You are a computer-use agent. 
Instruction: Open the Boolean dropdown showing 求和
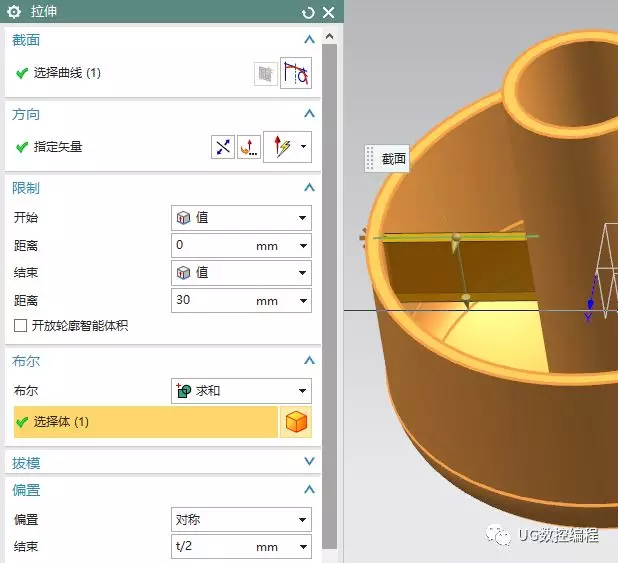pyautogui.click(x=241, y=391)
